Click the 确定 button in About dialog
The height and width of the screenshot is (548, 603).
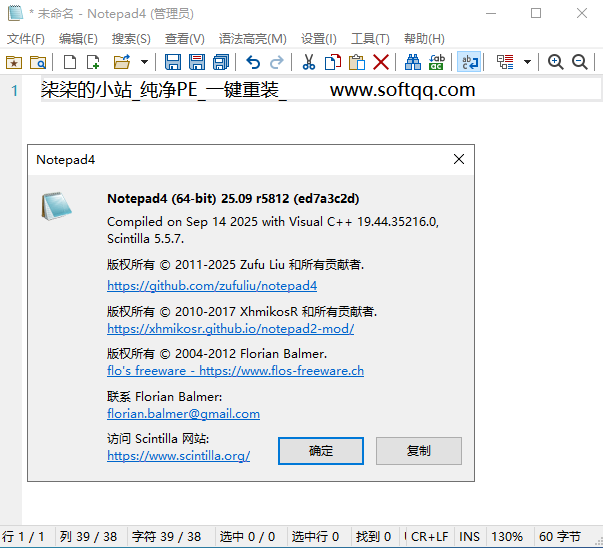point(321,451)
